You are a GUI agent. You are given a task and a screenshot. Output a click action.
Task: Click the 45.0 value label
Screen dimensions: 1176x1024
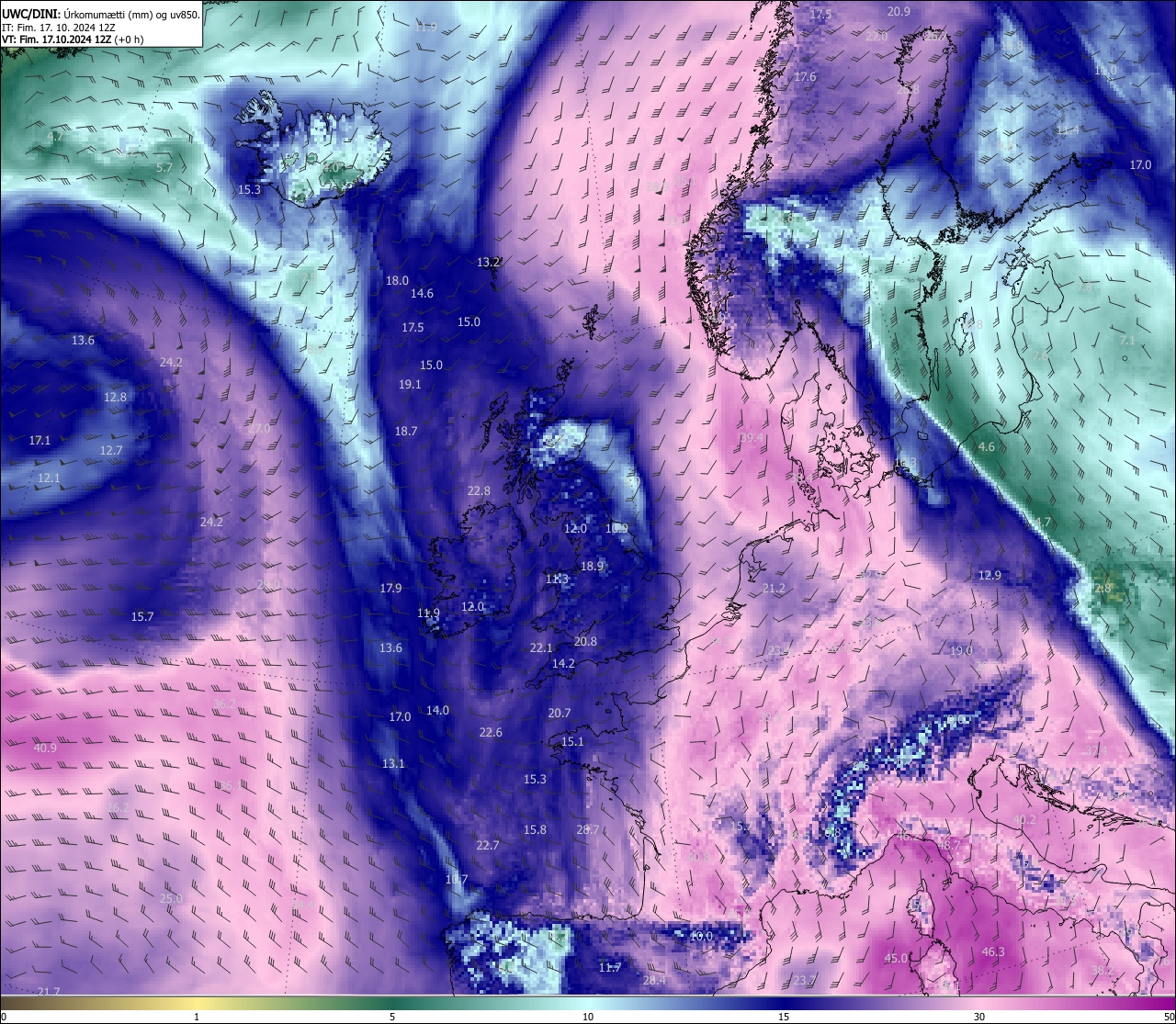[x=896, y=959]
